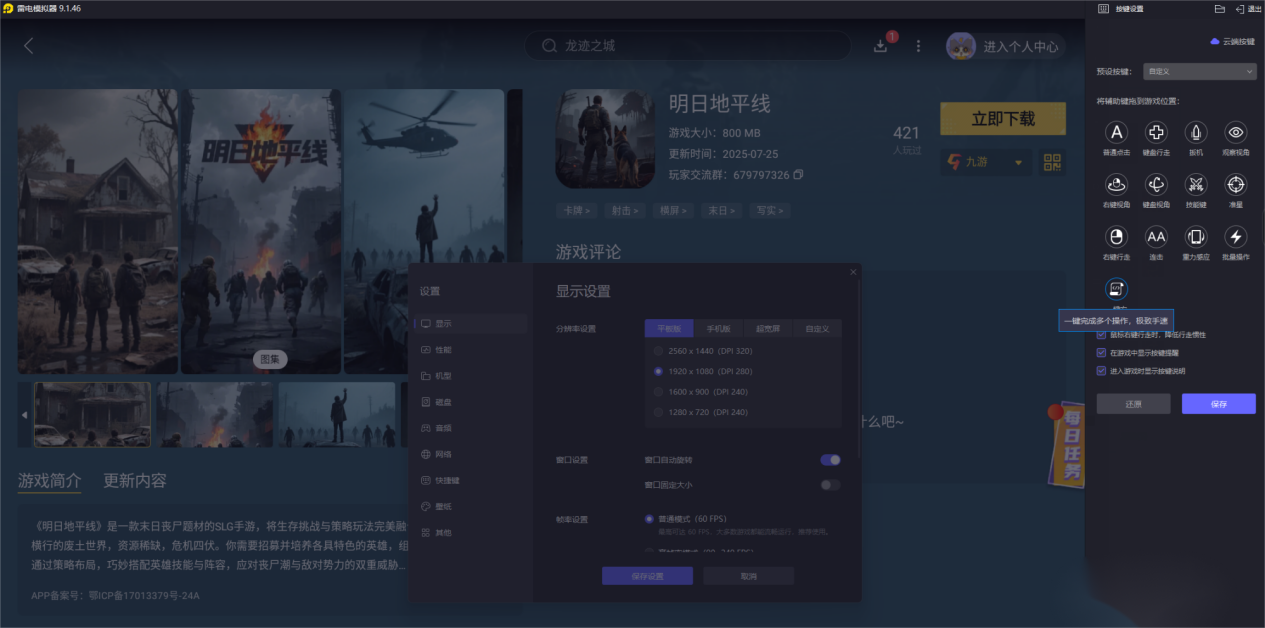Screen dimensions: 1265x628
Task: Select the 重力感应 (gravity) key icon
Action: (x=1196, y=237)
